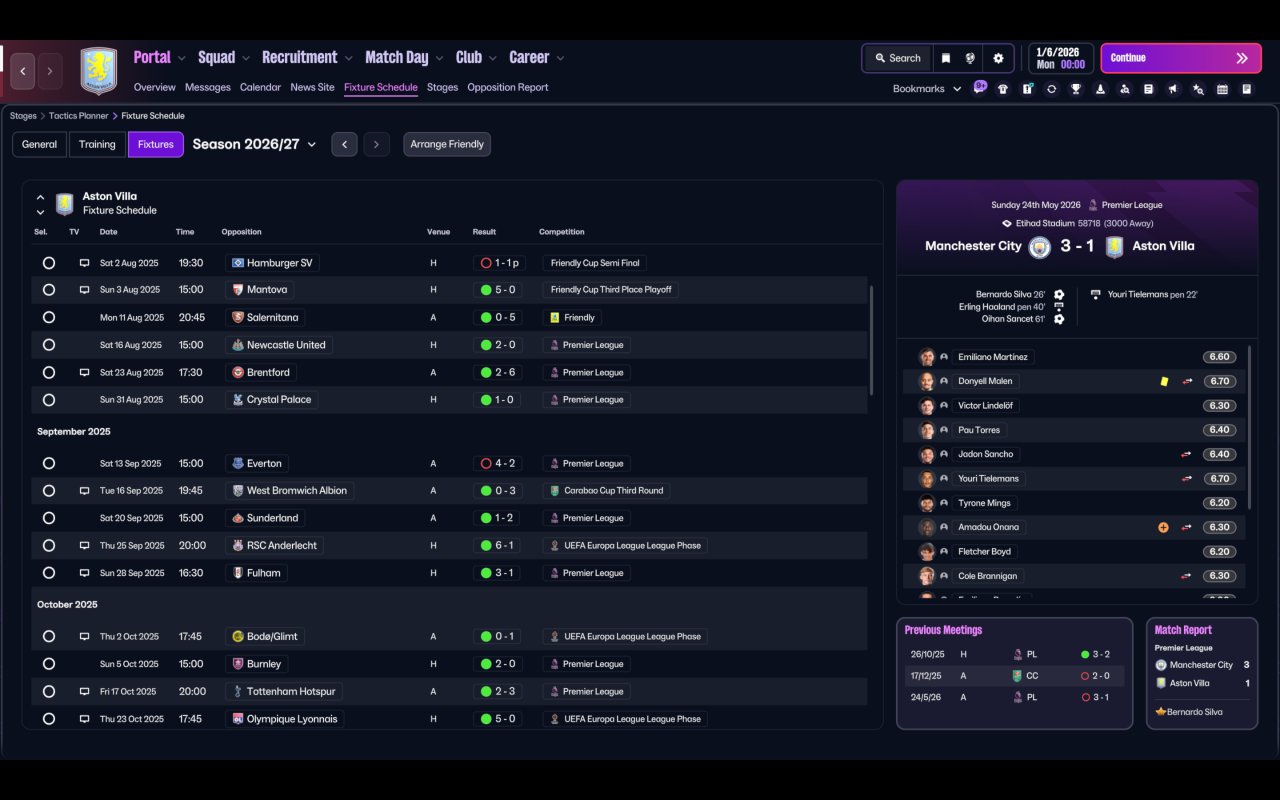This screenshot has width=1280, height=800.
Task: Open the News Site tab
Action: click(x=312, y=88)
